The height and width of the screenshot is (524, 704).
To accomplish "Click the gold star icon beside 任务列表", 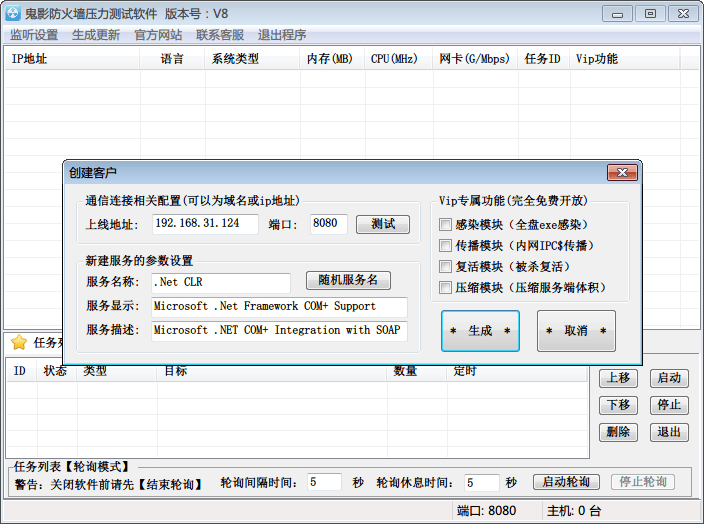I will tap(19, 342).
